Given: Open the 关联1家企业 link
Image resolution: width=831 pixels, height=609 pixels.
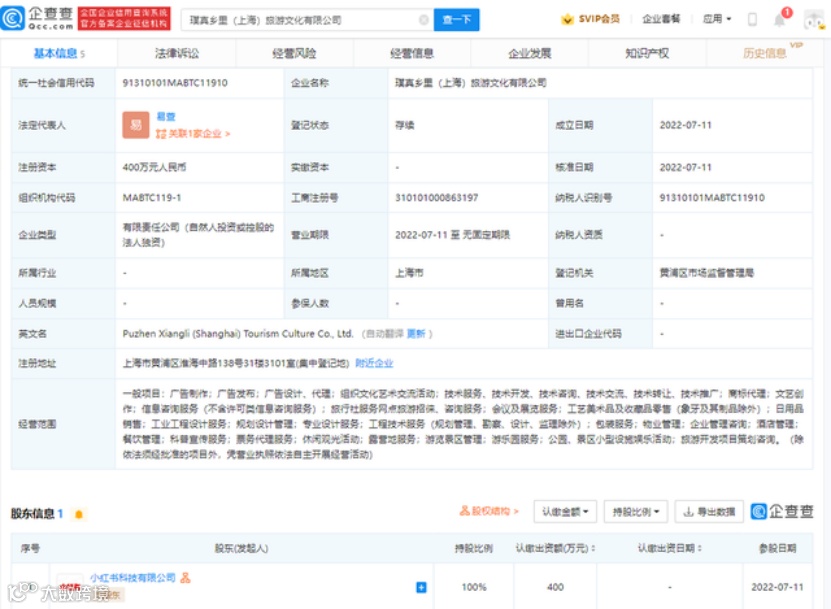Looking at the screenshot, I should tap(193, 134).
